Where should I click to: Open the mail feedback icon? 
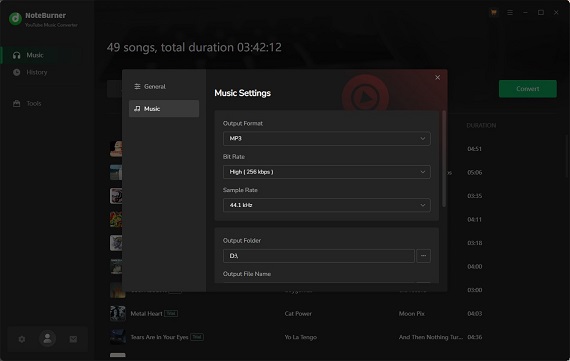73,339
